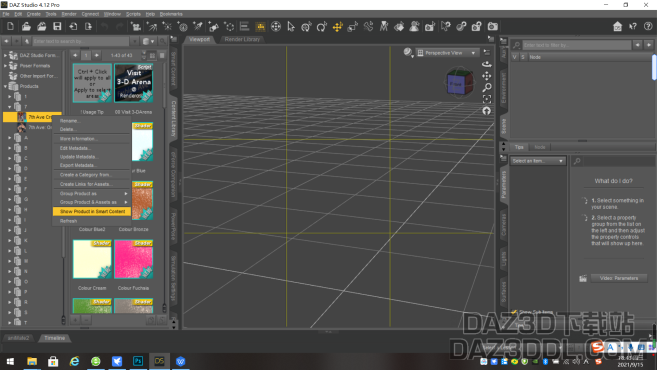Click the Redo arrow icon
The width and height of the screenshot is (657, 370).
(x=119, y=26)
